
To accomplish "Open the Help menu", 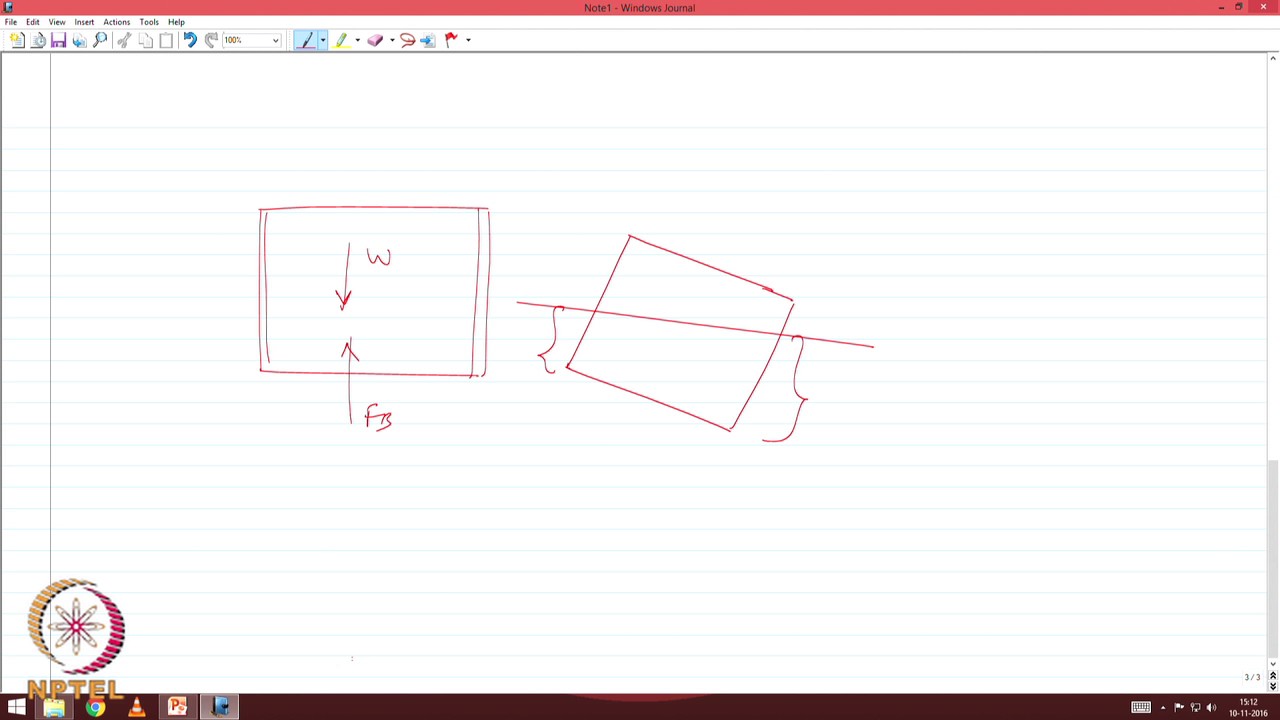I will pos(176,22).
